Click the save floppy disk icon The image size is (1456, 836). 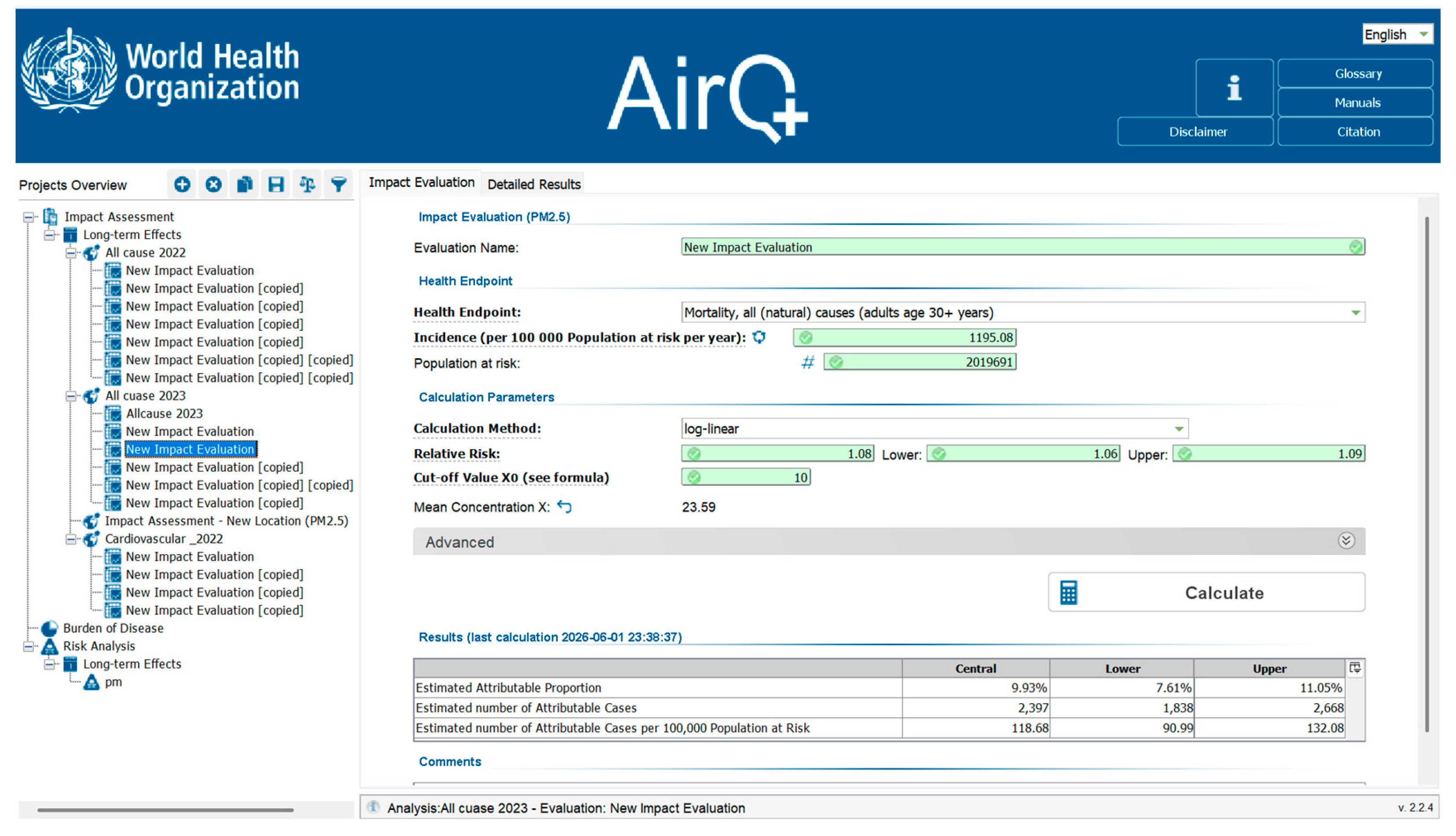276,184
